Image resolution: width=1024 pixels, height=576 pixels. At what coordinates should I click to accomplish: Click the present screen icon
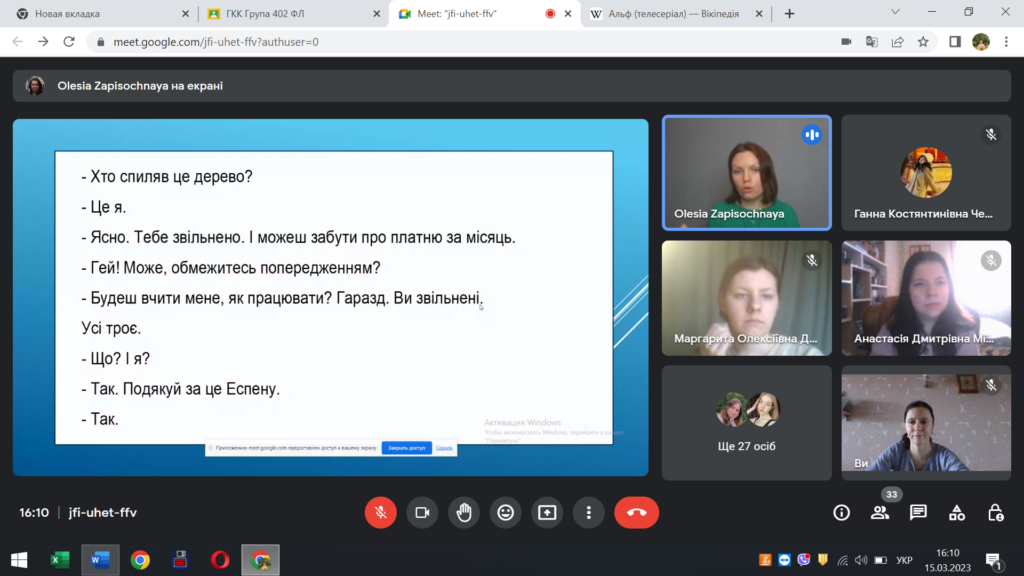coord(547,512)
